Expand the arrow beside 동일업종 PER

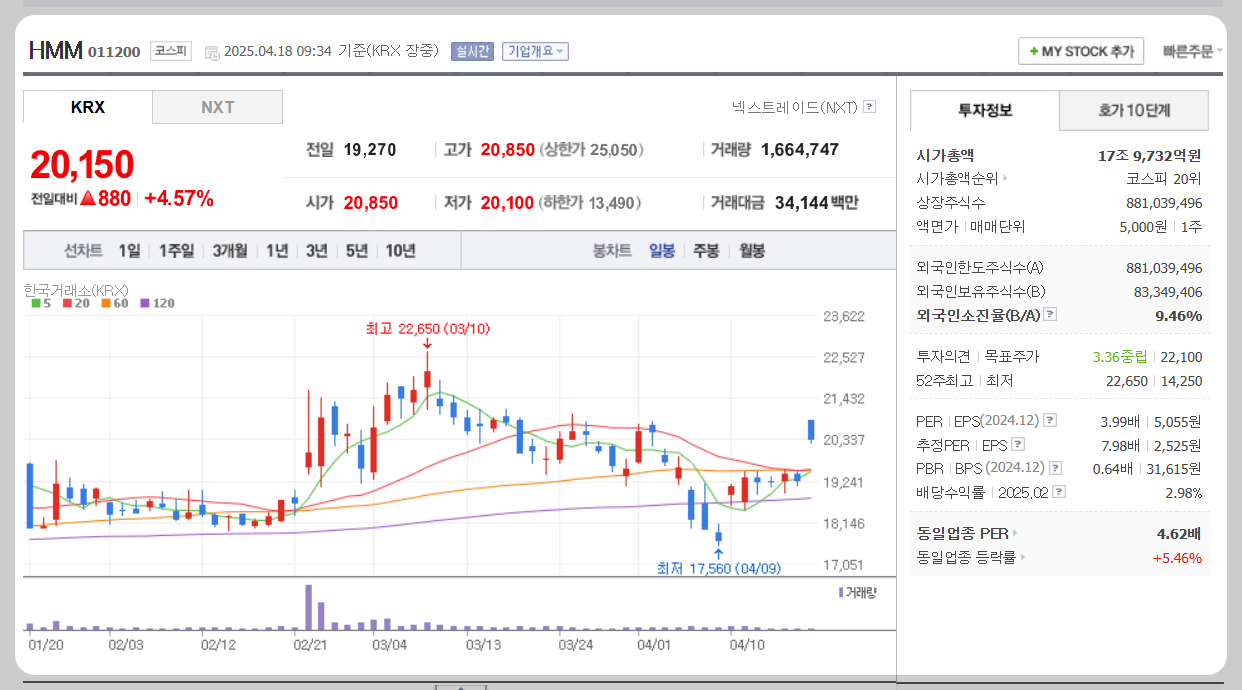(1015, 533)
